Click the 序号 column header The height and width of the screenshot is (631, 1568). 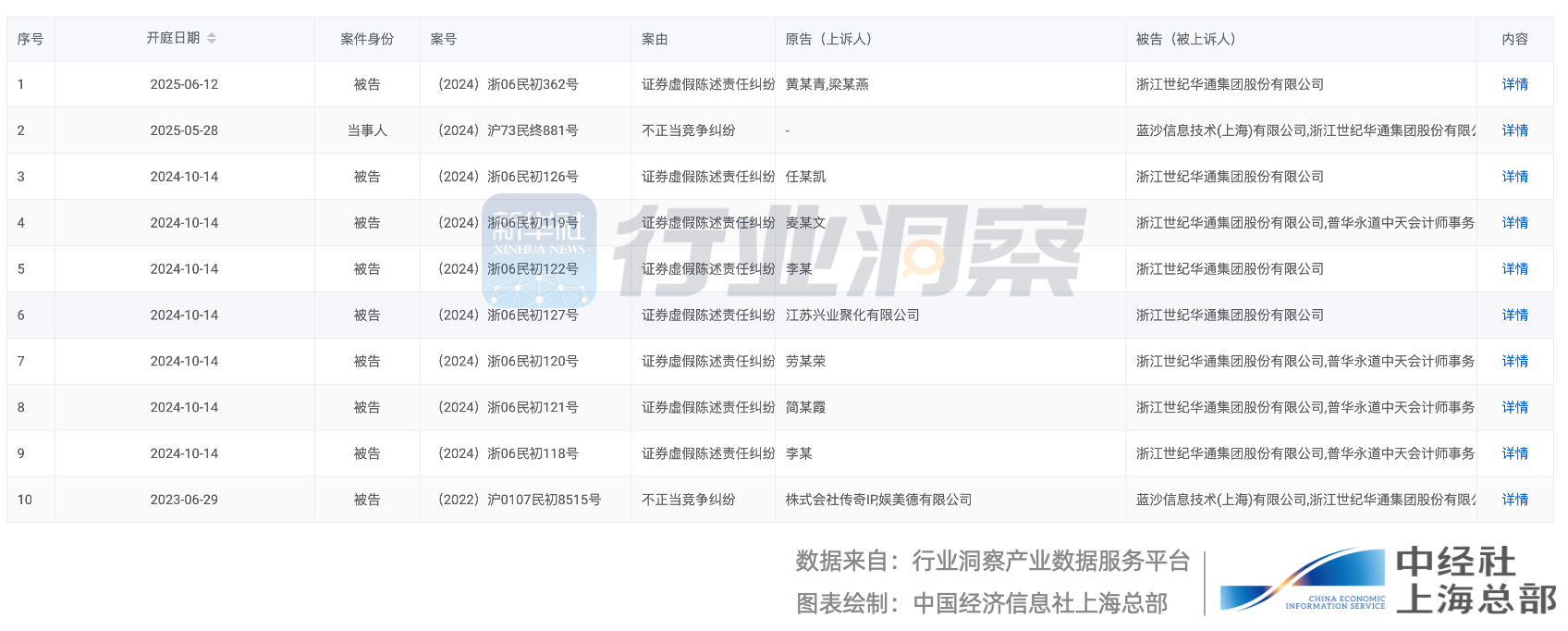click(31, 39)
